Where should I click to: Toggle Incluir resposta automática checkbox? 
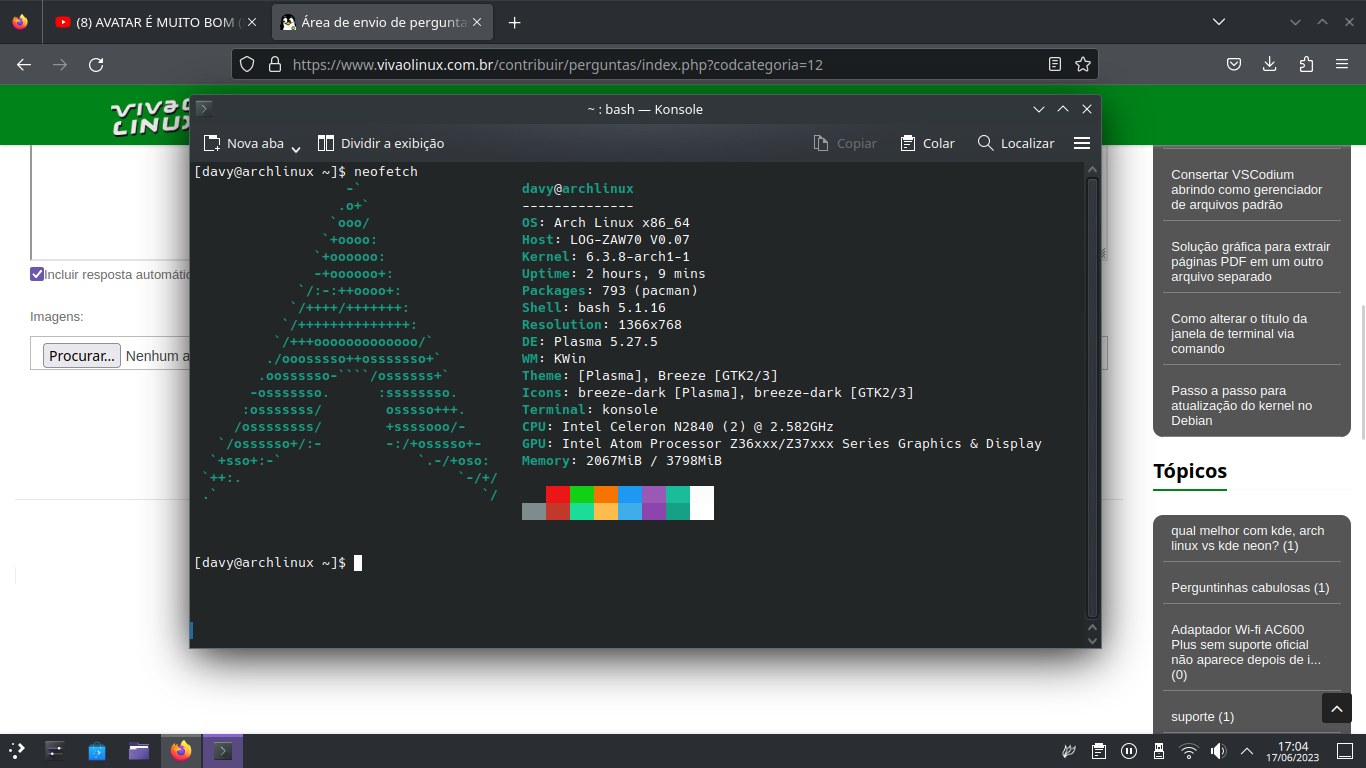(x=37, y=274)
